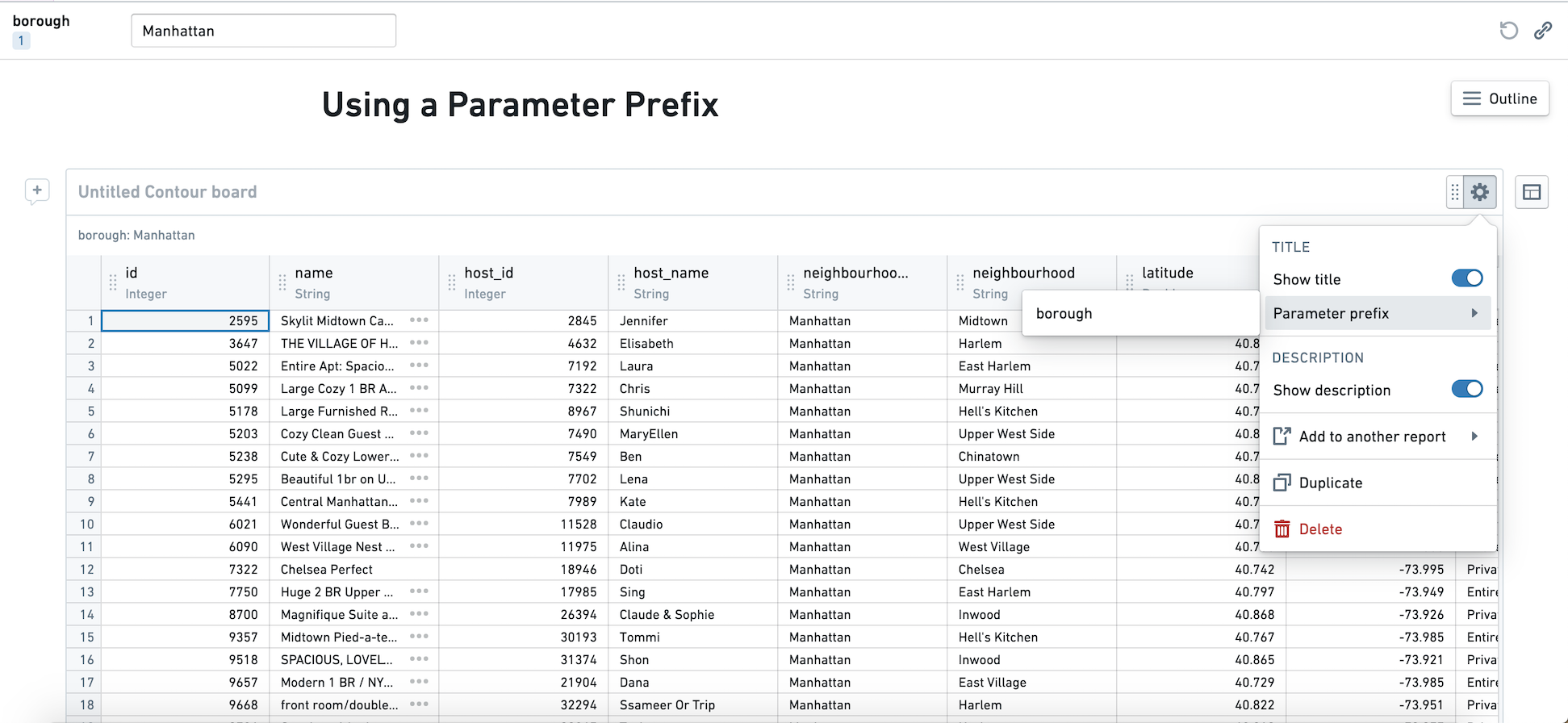The image size is (1568, 723).
Task: Expand ellipsis for Magnifique Suite a... cell
Action: (x=419, y=614)
